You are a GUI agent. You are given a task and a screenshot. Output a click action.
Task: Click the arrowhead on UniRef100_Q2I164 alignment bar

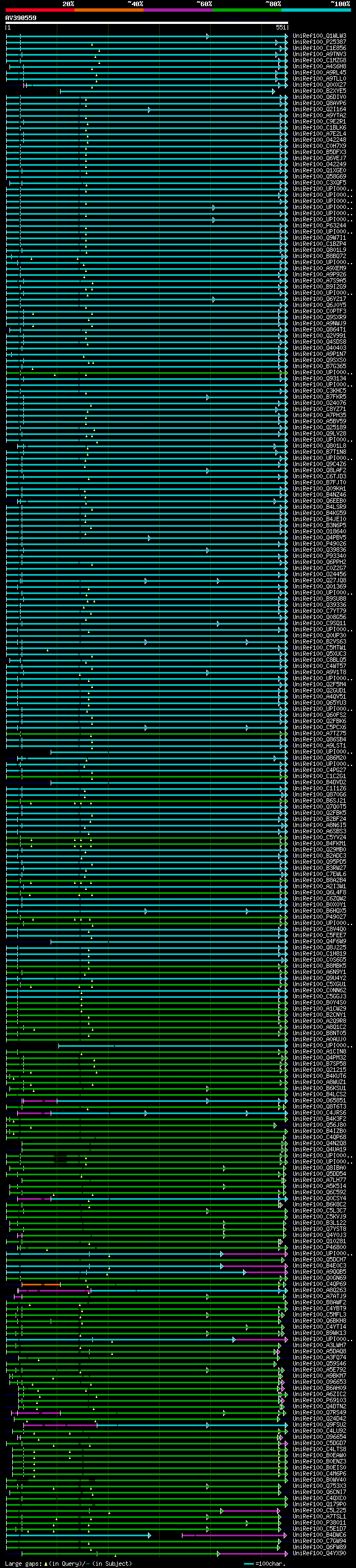149,110
